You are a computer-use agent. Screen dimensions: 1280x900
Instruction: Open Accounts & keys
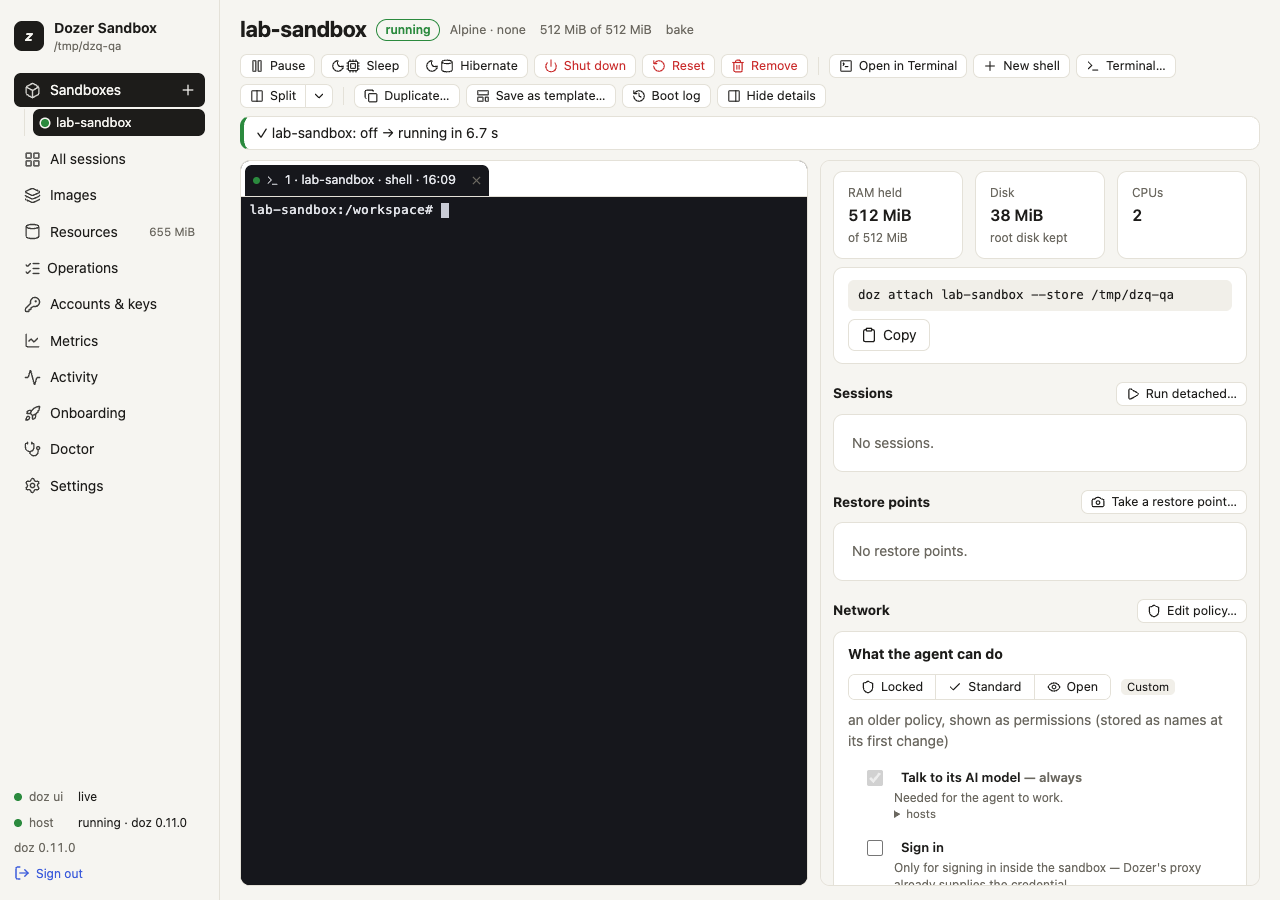(109, 304)
